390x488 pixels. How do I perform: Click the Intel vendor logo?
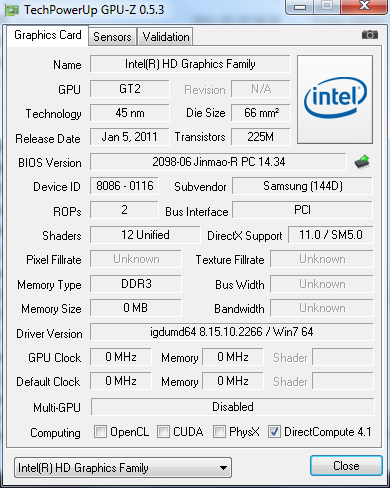[x=335, y=99]
